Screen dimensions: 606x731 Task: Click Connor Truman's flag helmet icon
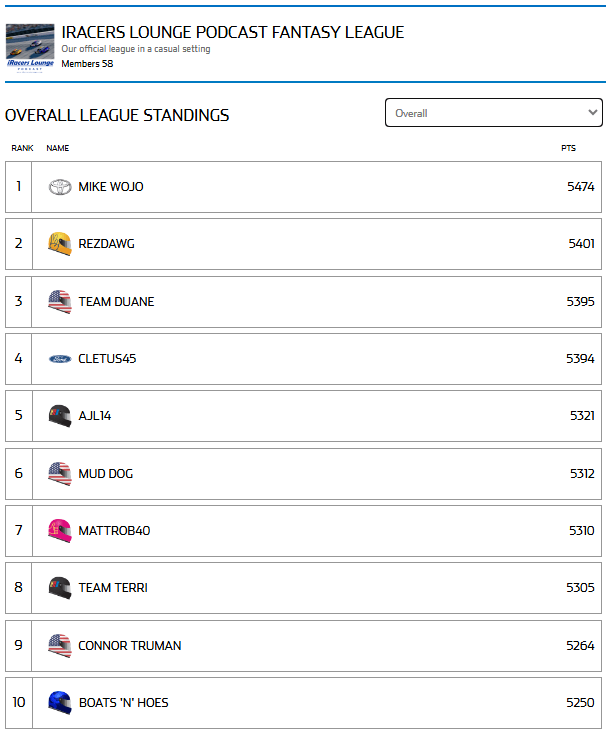pyautogui.click(x=60, y=646)
